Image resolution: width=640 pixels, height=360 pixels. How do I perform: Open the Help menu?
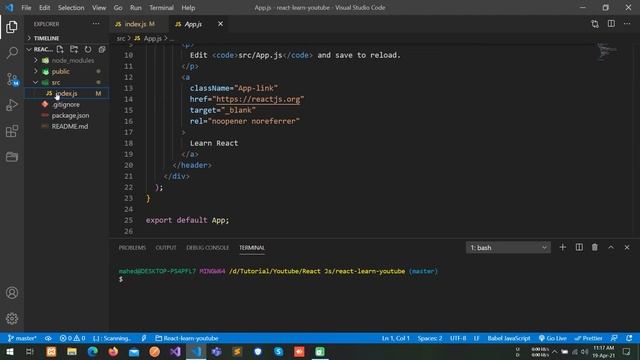188,8
